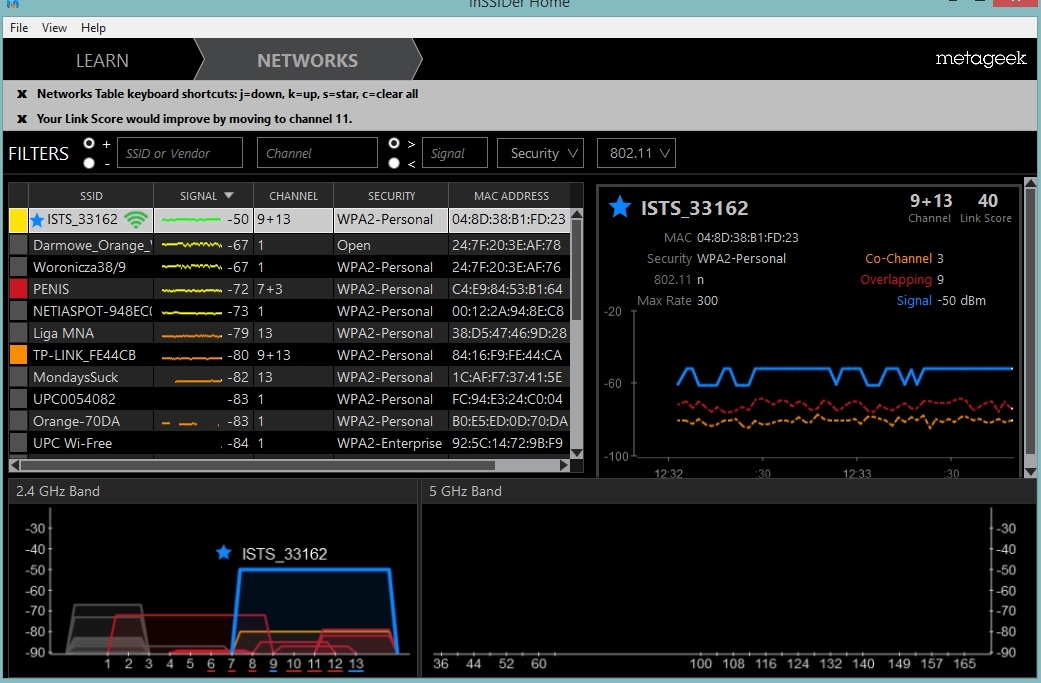Click table horizontal scroll right arrow

click(x=564, y=465)
